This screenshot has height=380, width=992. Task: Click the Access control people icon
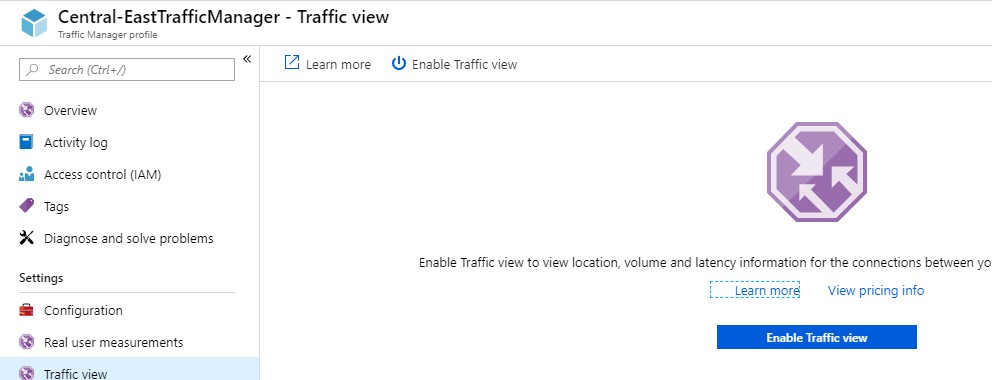click(x=26, y=175)
